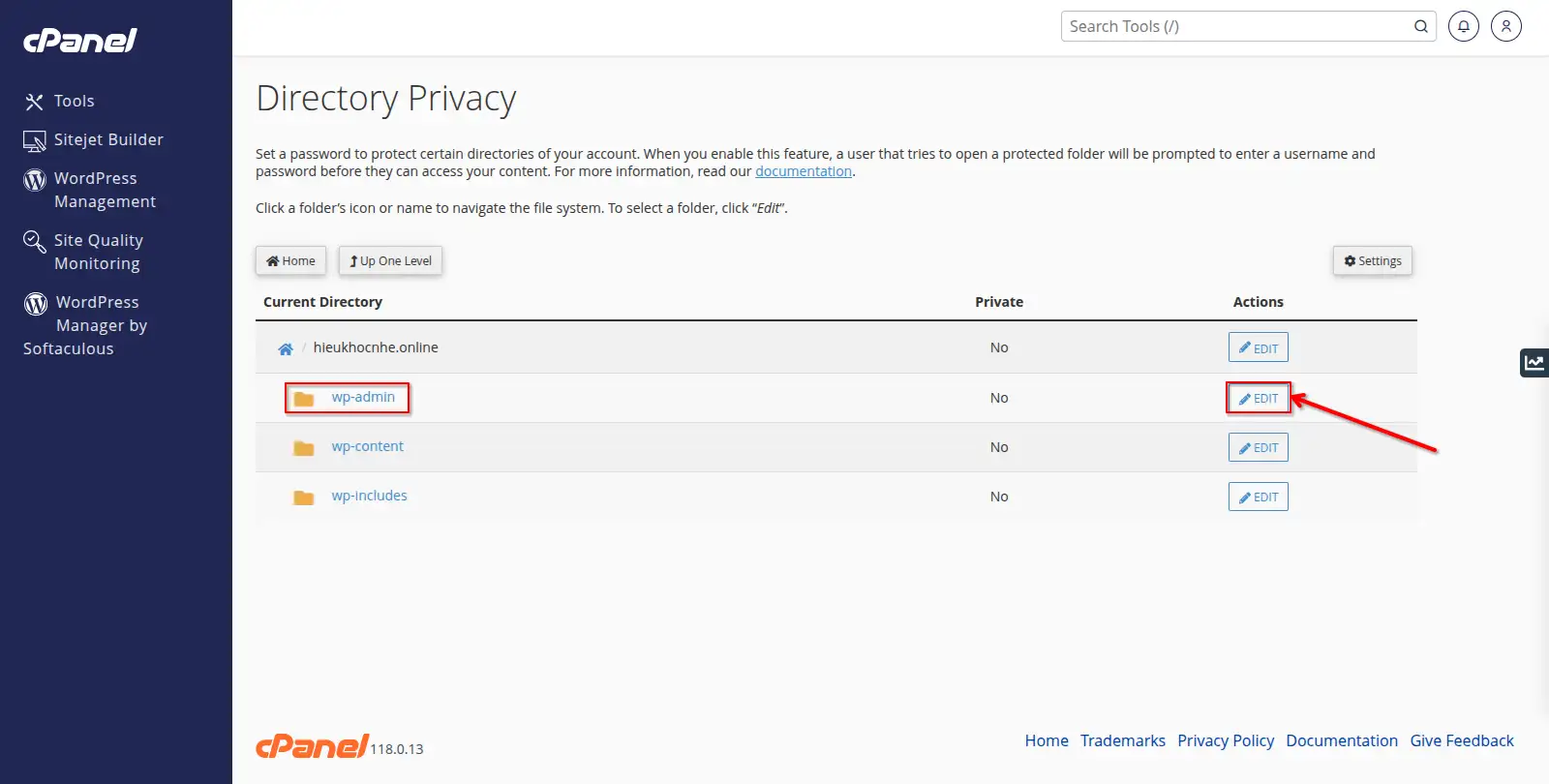Edit privacy for wp-content
This screenshot has width=1549, height=784.
click(x=1259, y=447)
